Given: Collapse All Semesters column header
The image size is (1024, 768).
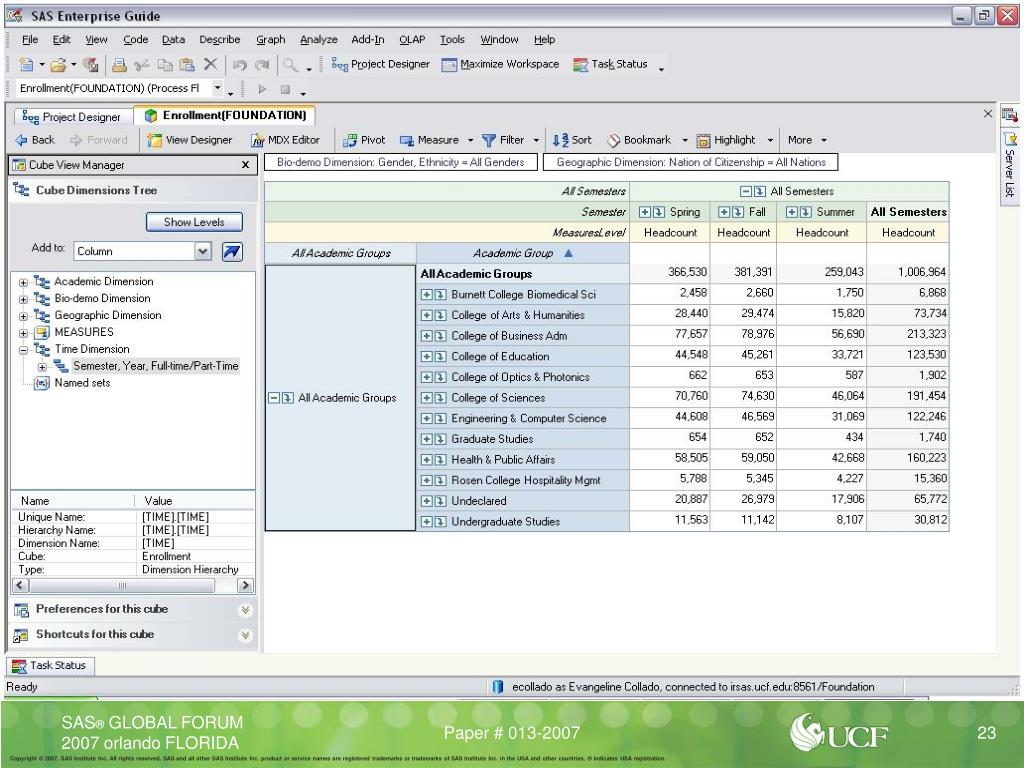Looking at the screenshot, I should pos(745,191).
